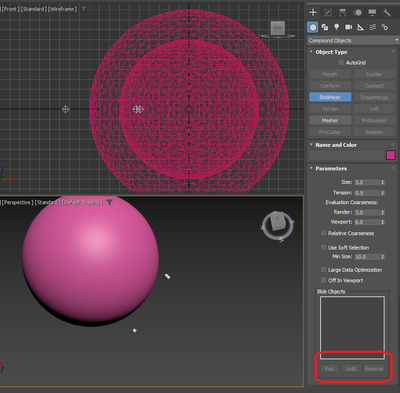Click the ViewCube in the Front viewport
Viewport: 400px width, 393px height.
278,29
